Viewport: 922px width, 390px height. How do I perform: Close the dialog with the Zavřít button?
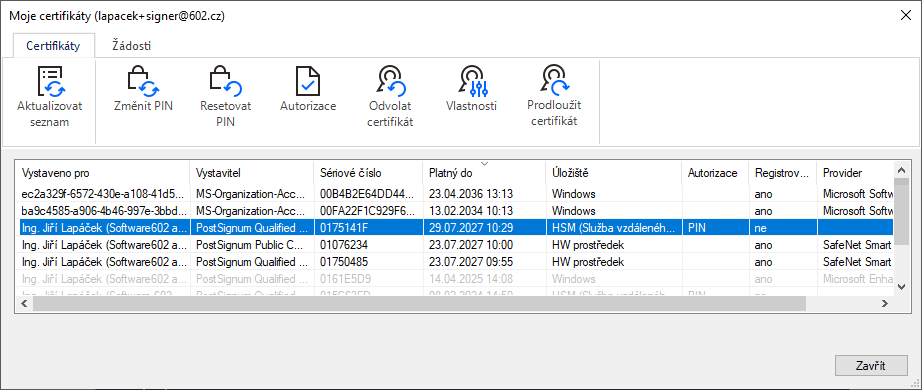(871, 365)
